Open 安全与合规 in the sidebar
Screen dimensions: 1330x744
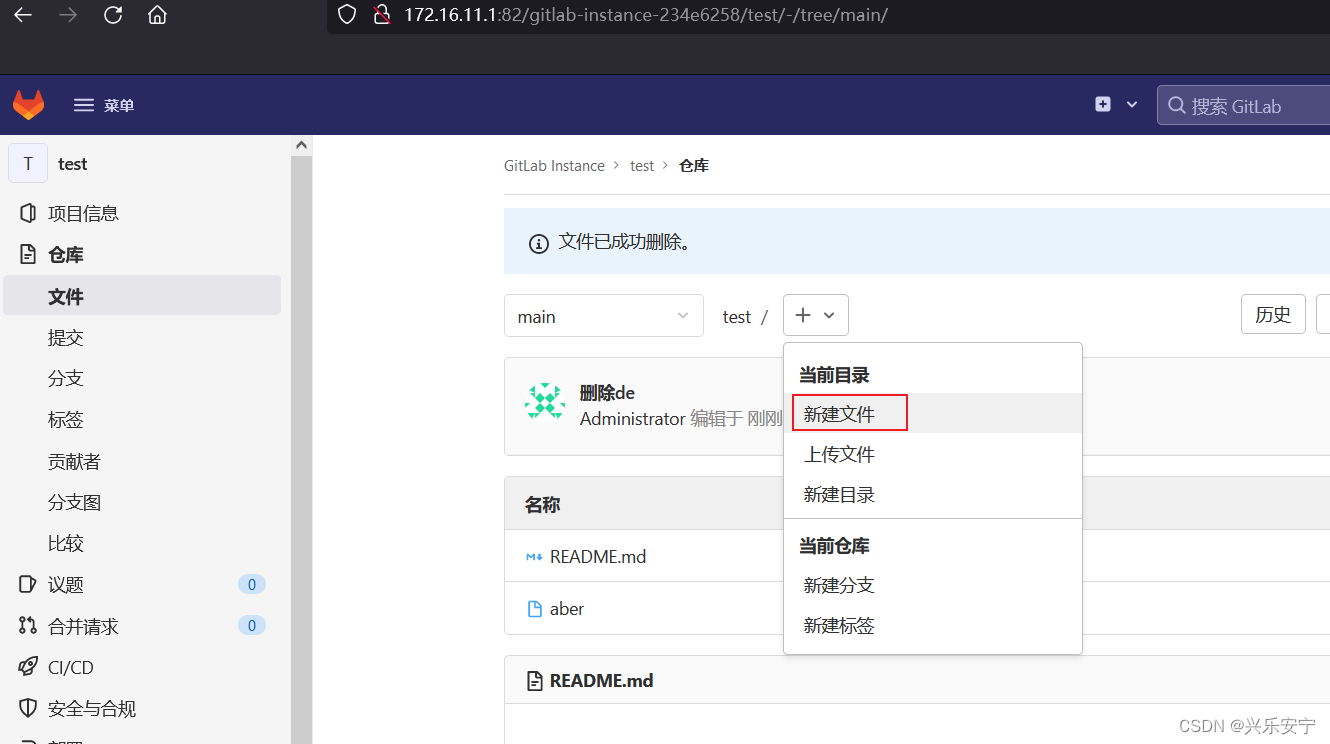point(92,709)
